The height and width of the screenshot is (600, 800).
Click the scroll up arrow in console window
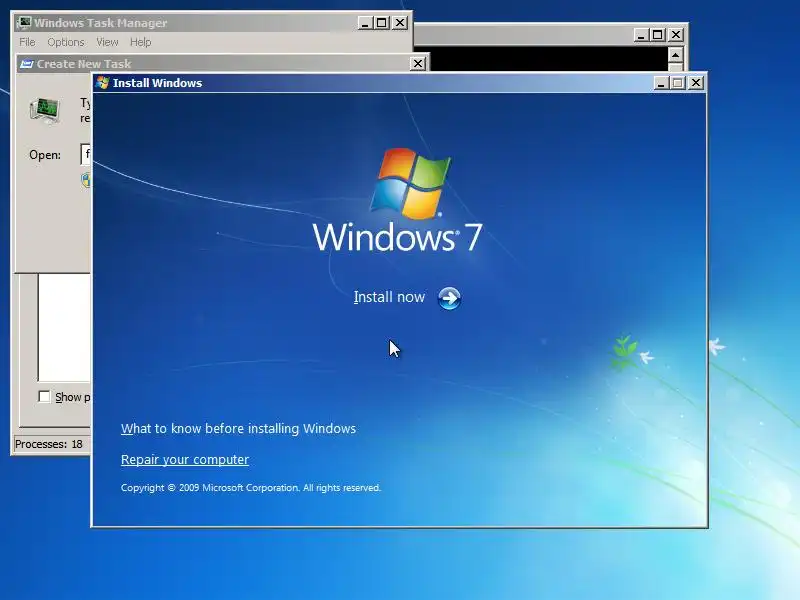click(x=675, y=55)
